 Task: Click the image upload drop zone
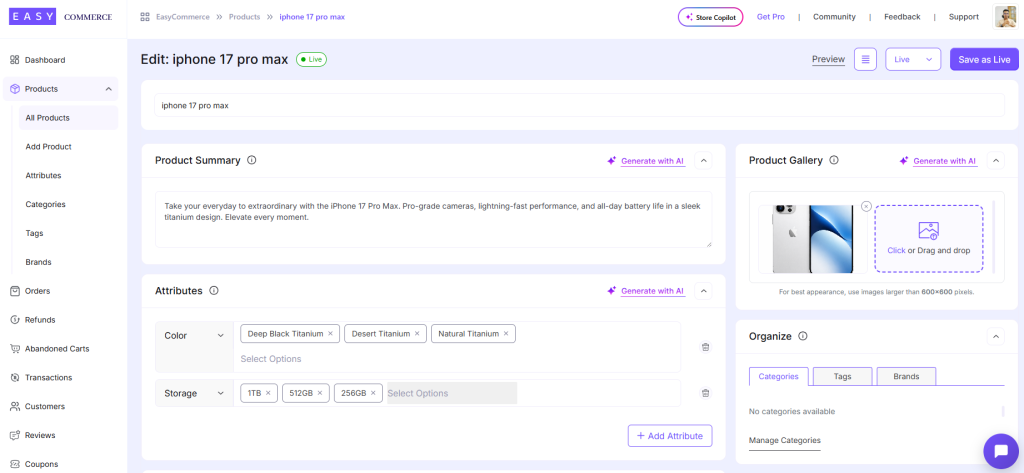(929, 238)
